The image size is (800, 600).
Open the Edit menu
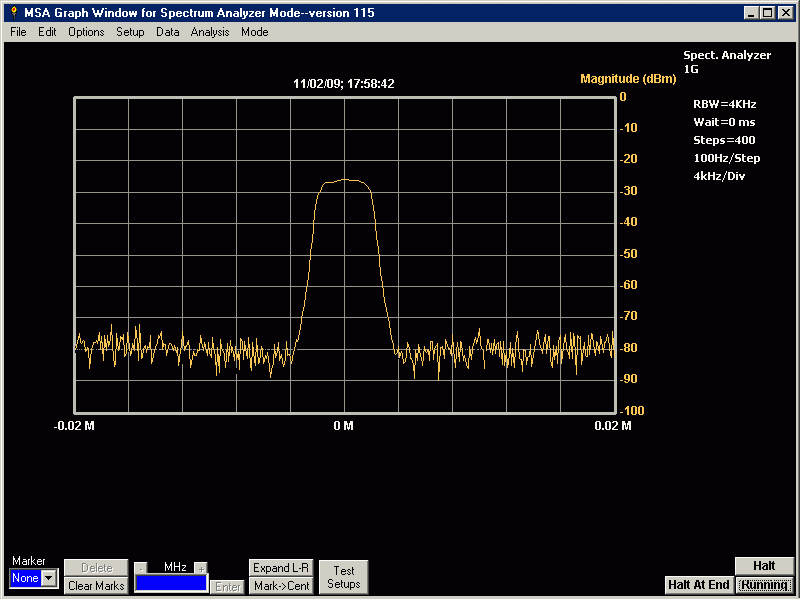point(47,32)
